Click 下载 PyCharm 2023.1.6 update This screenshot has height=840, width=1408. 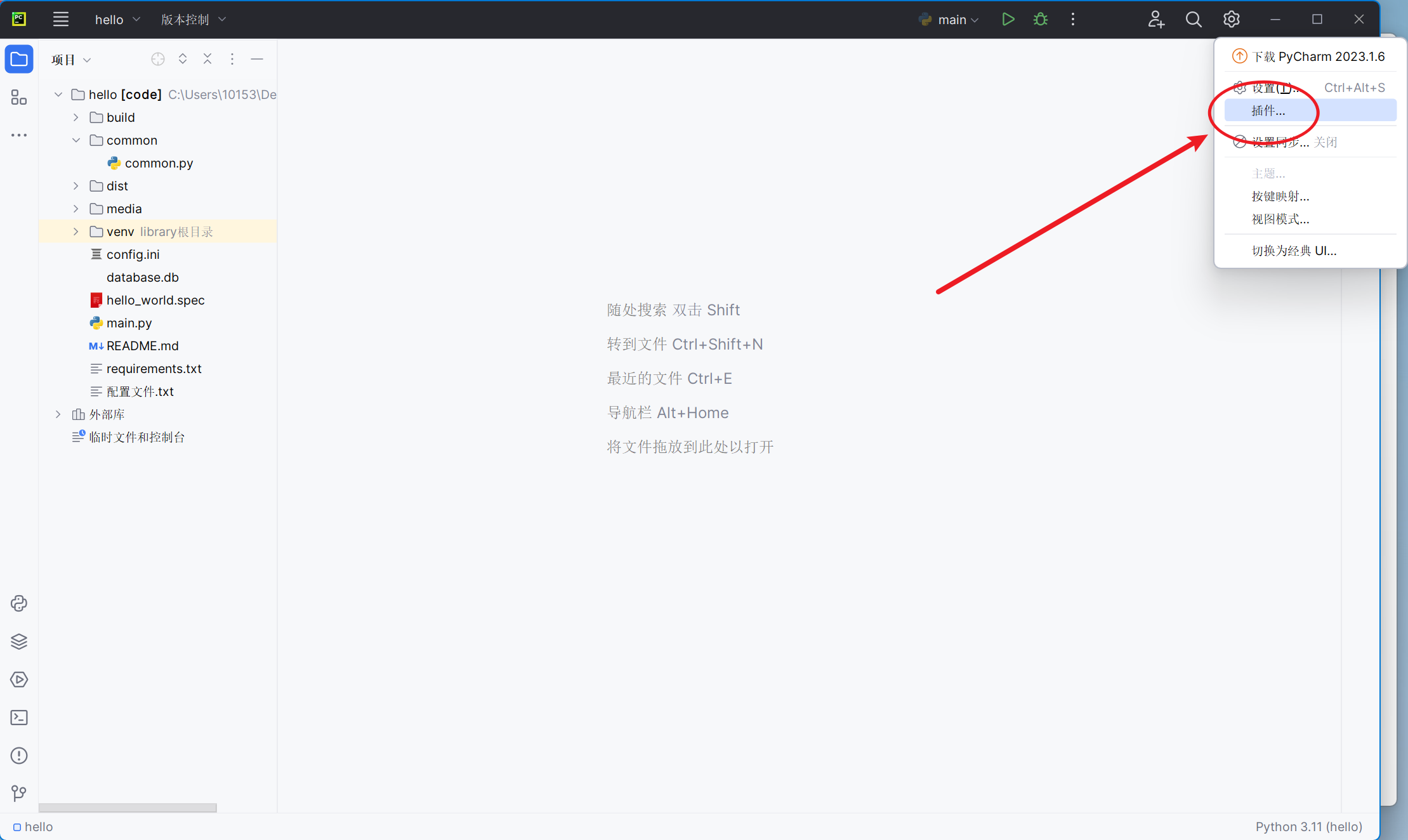1318,56
